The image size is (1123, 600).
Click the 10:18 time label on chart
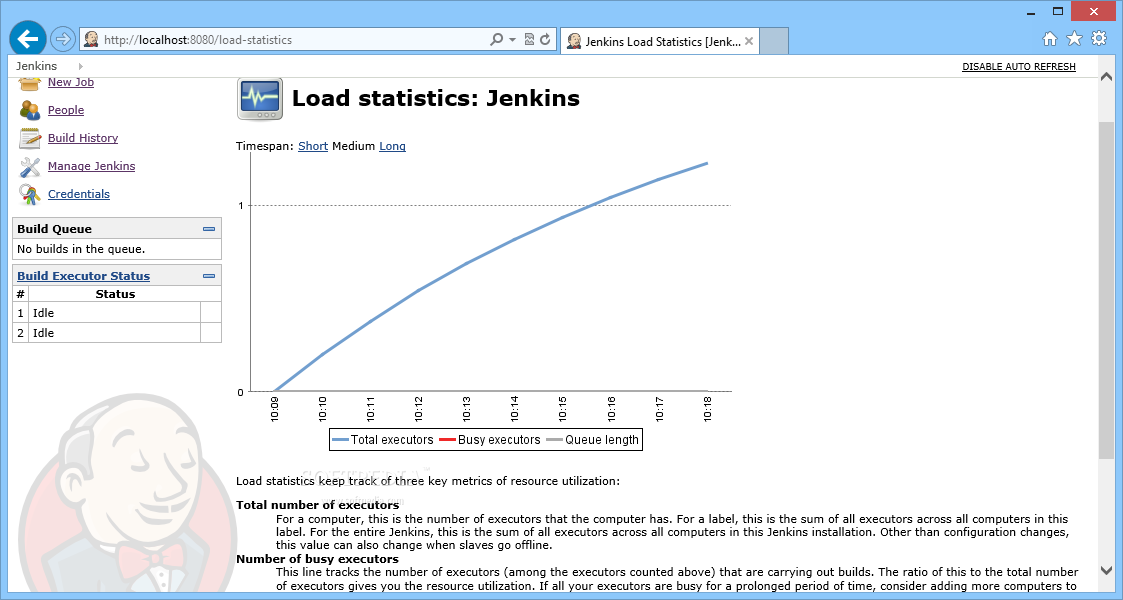[708, 409]
